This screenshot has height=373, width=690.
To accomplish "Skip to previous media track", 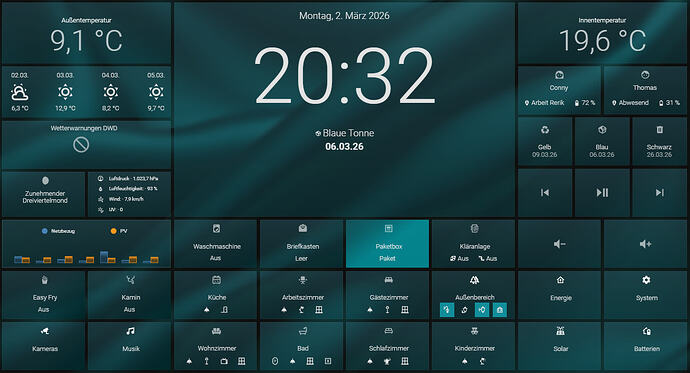I will [x=545, y=193].
